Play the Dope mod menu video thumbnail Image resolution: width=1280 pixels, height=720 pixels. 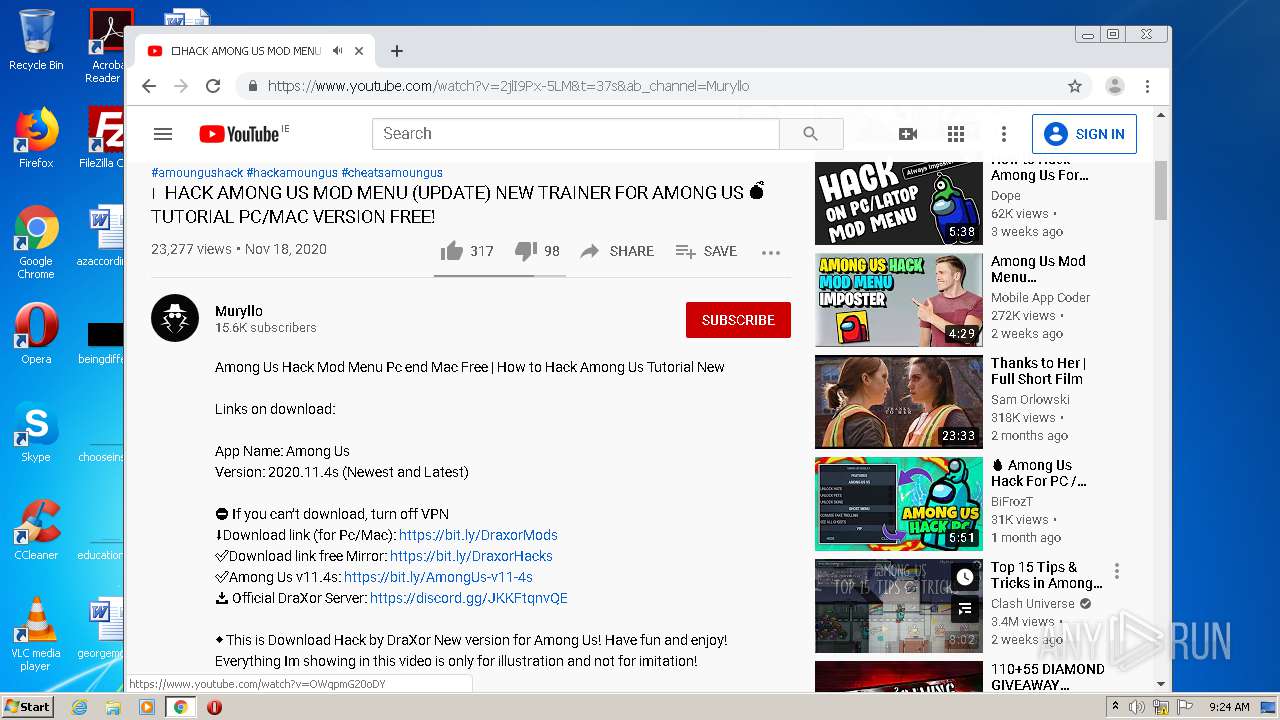[899, 203]
